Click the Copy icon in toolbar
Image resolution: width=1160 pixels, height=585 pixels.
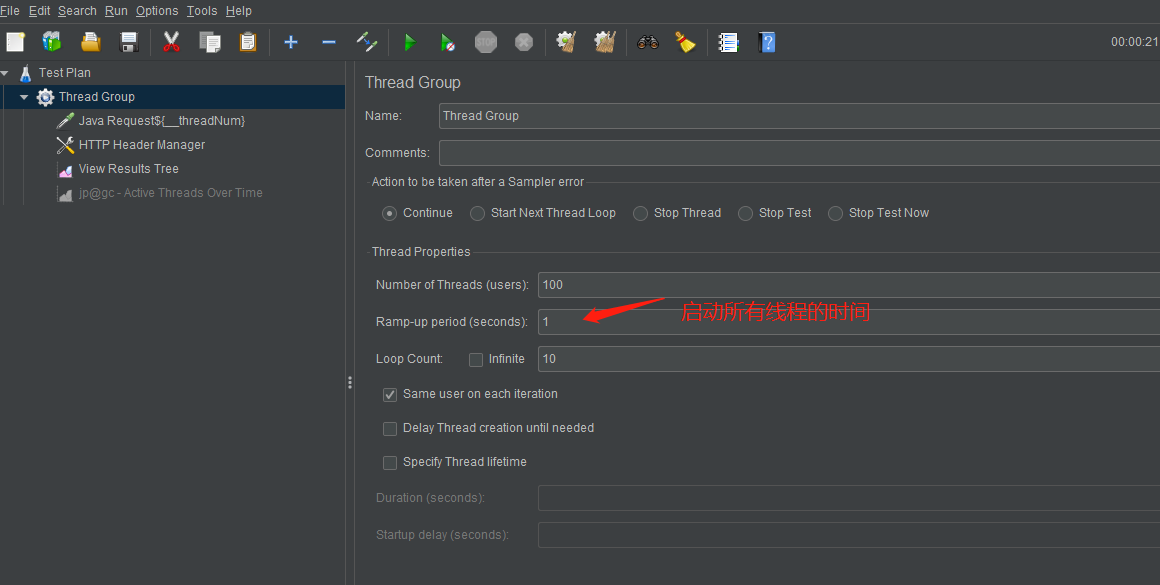pyautogui.click(x=210, y=42)
